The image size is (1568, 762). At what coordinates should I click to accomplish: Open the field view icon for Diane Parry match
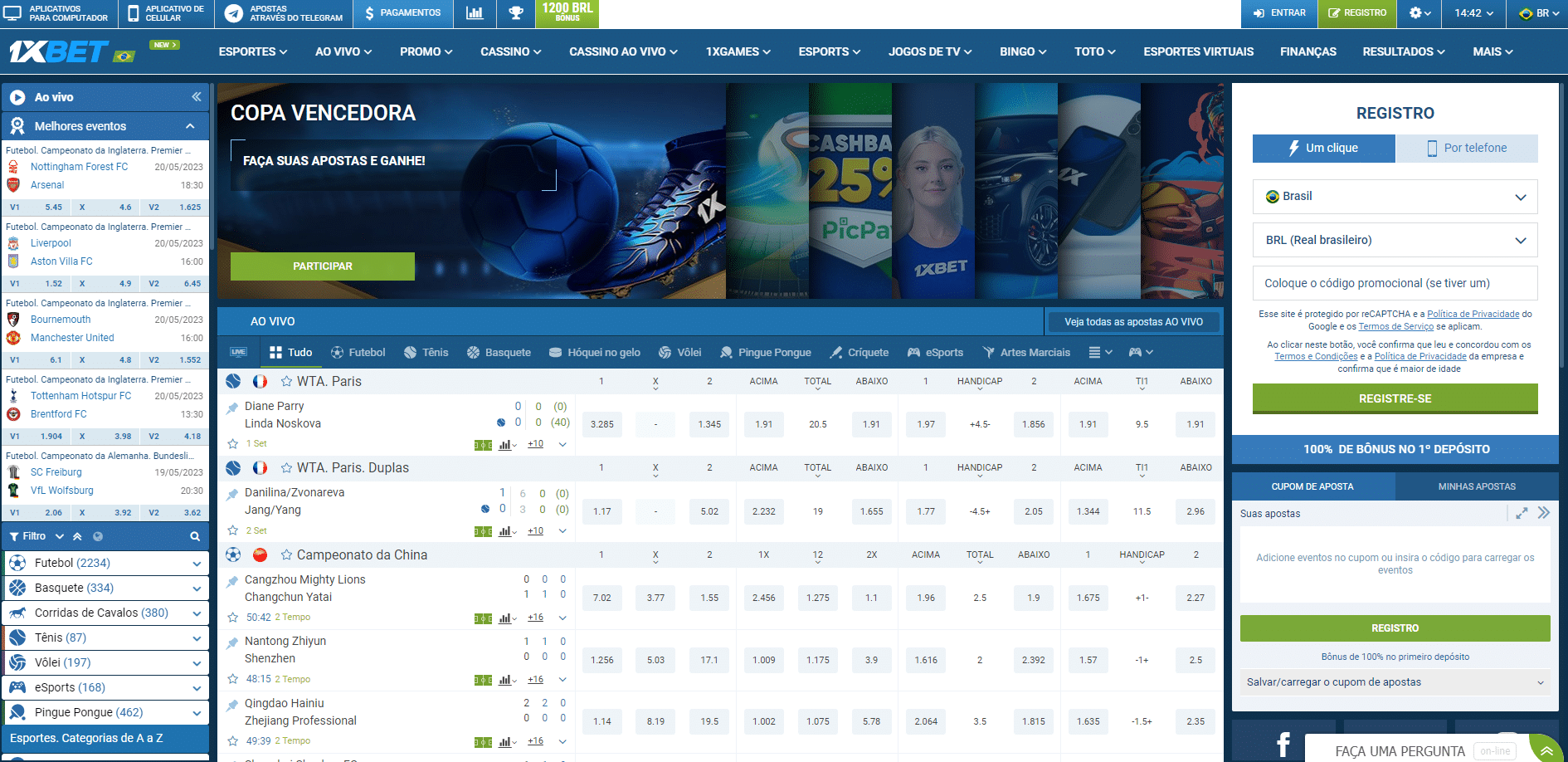pos(483,445)
